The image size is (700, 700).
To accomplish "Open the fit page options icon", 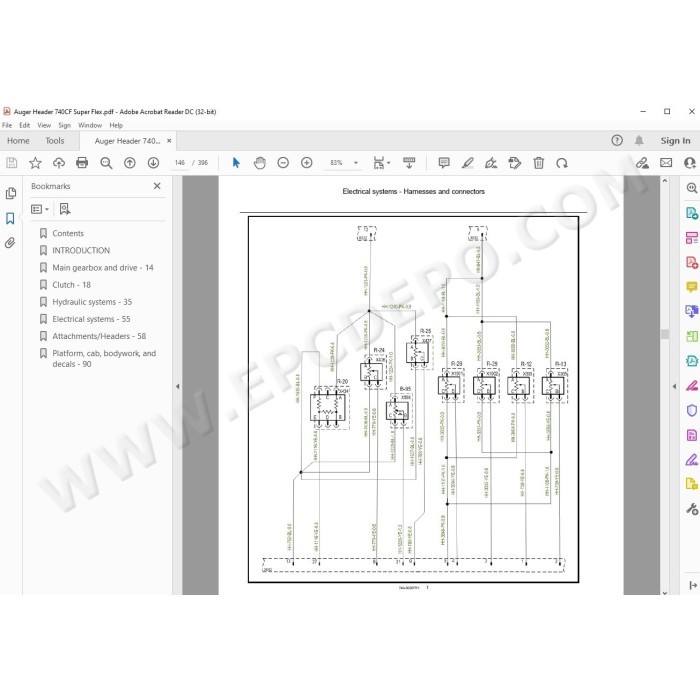I will point(379,163).
